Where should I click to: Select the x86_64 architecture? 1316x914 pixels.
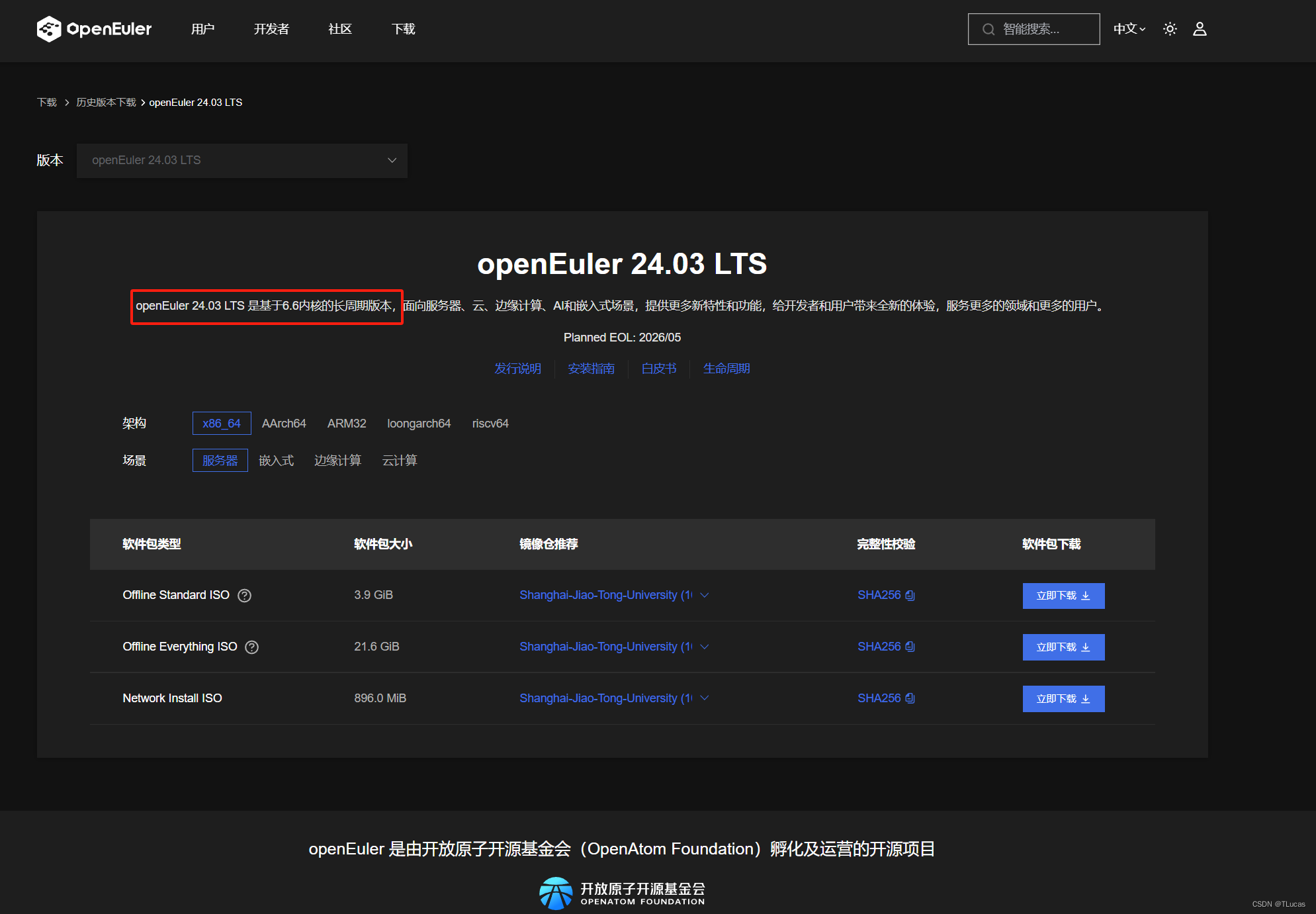point(222,424)
